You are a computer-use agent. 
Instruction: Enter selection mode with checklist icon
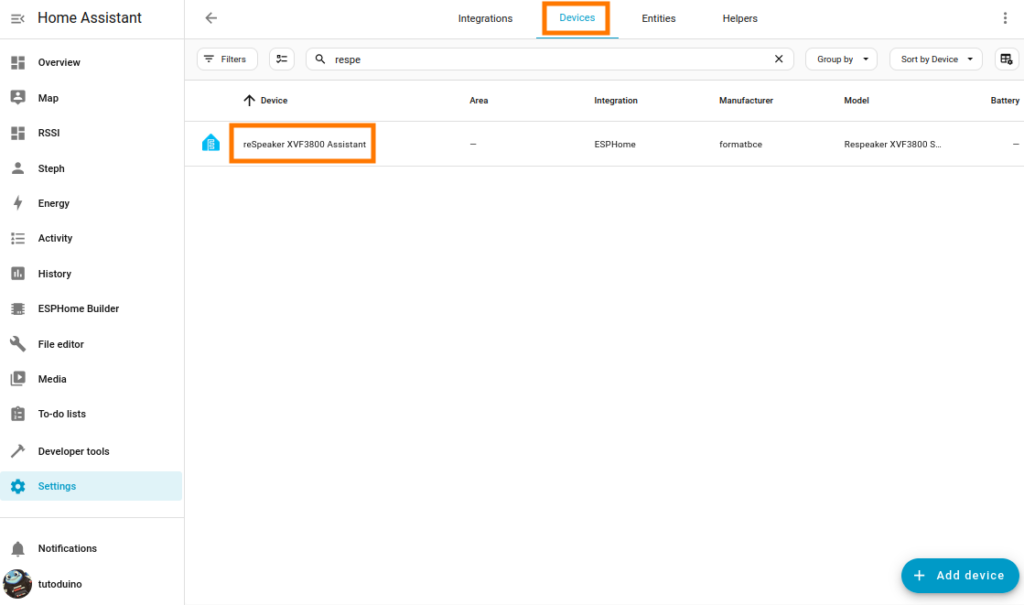[282, 59]
